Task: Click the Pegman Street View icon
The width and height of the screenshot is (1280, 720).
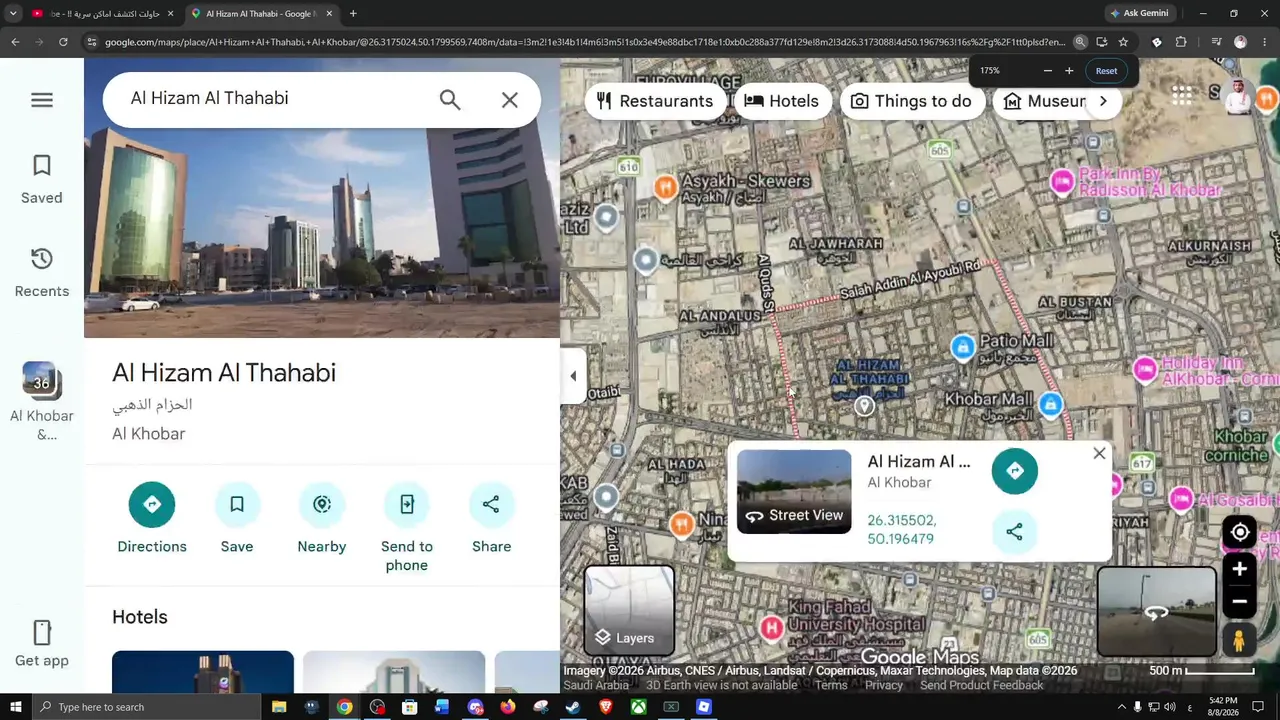Action: point(1239,640)
